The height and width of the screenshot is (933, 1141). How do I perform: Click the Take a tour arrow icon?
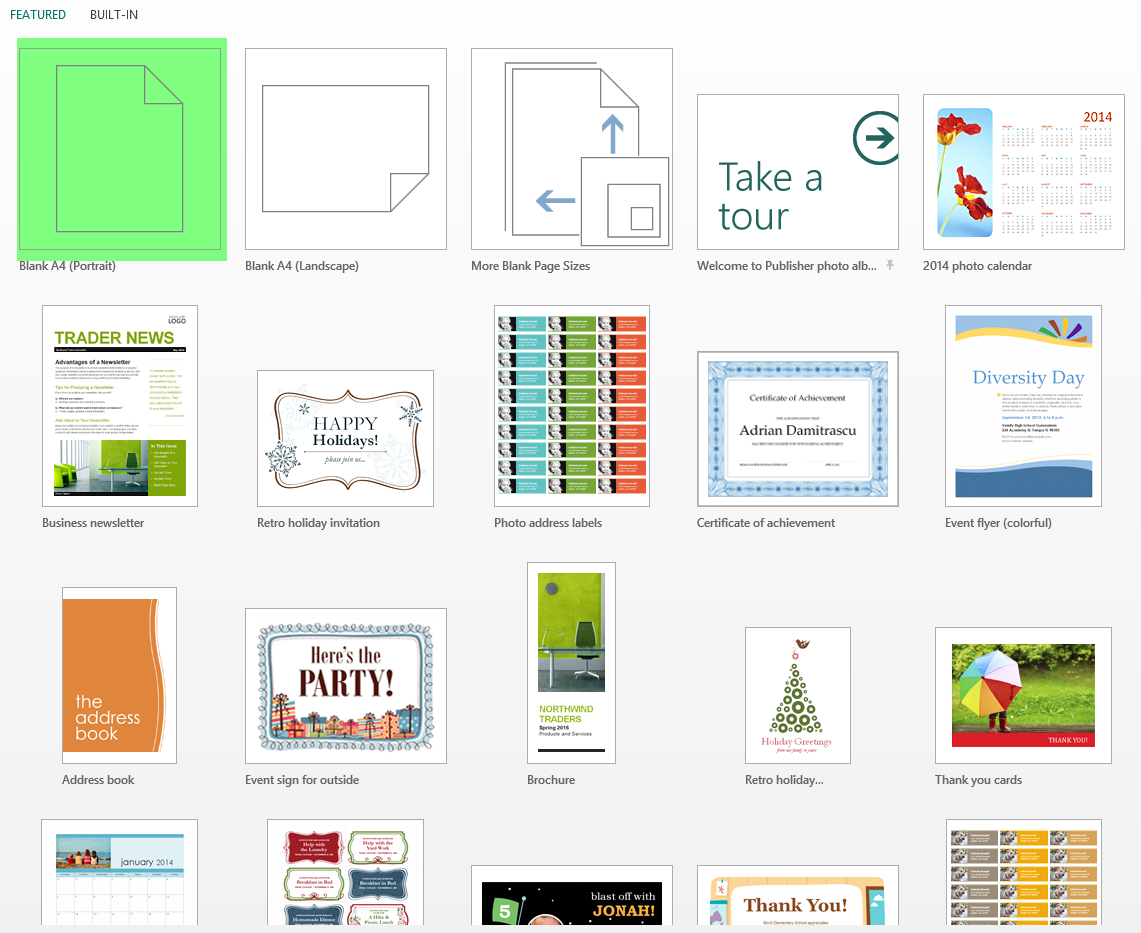pos(875,138)
